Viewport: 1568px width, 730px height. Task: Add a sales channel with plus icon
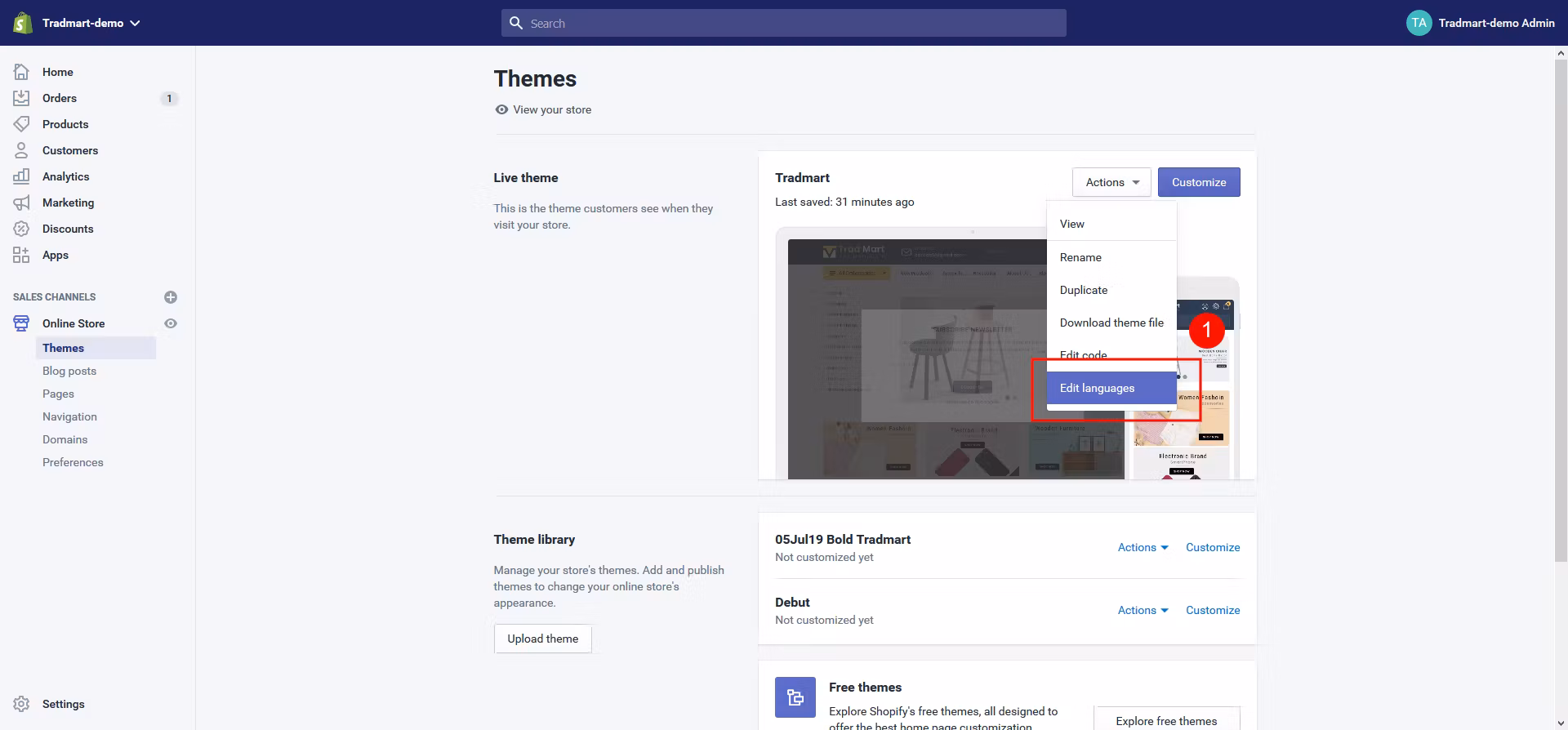171,297
